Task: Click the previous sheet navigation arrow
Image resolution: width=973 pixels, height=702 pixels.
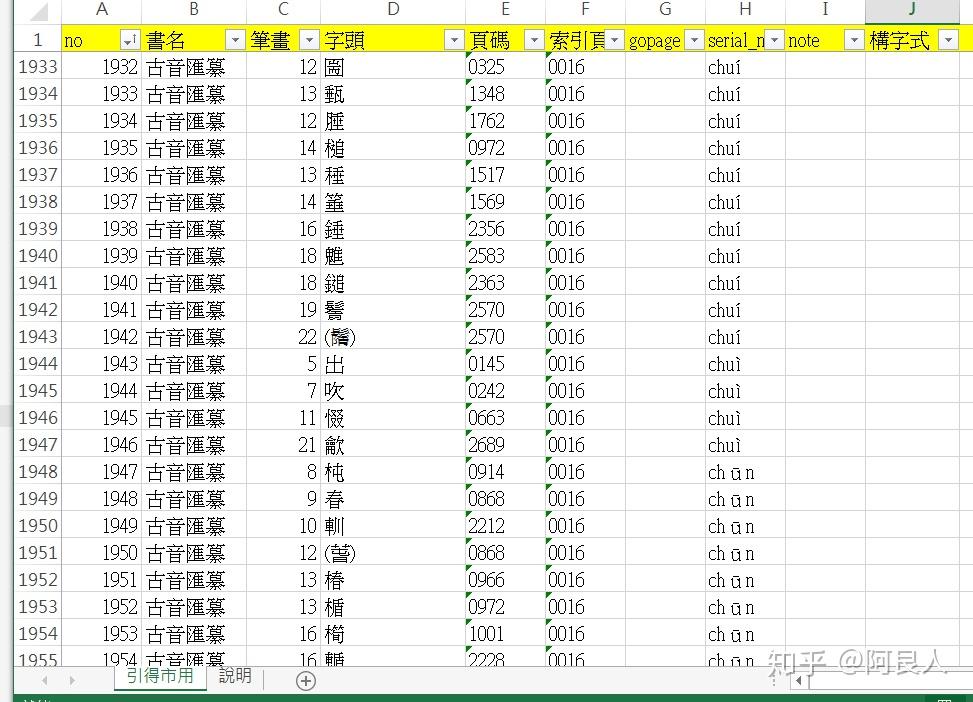Action: [44, 681]
